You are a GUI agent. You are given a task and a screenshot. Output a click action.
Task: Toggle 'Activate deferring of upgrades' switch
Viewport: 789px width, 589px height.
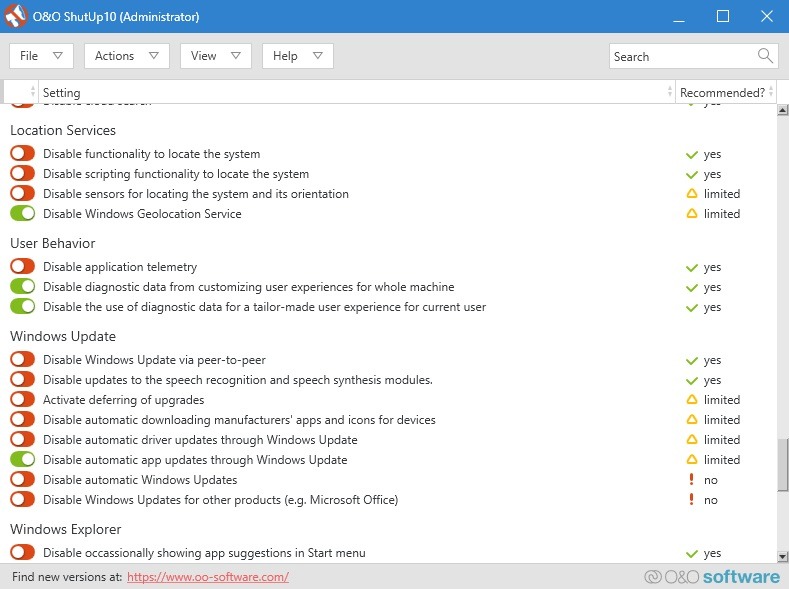coord(23,399)
